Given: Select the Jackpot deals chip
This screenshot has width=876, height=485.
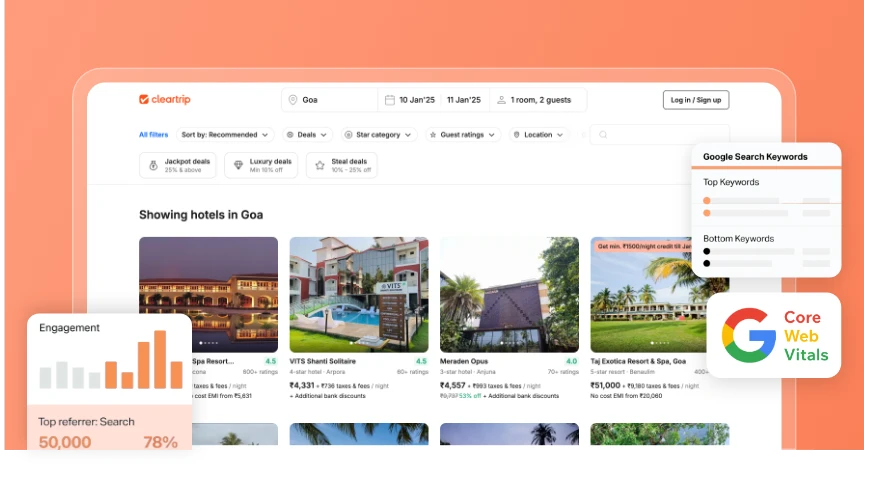Looking at the screenshot, I should coord(178,165).
